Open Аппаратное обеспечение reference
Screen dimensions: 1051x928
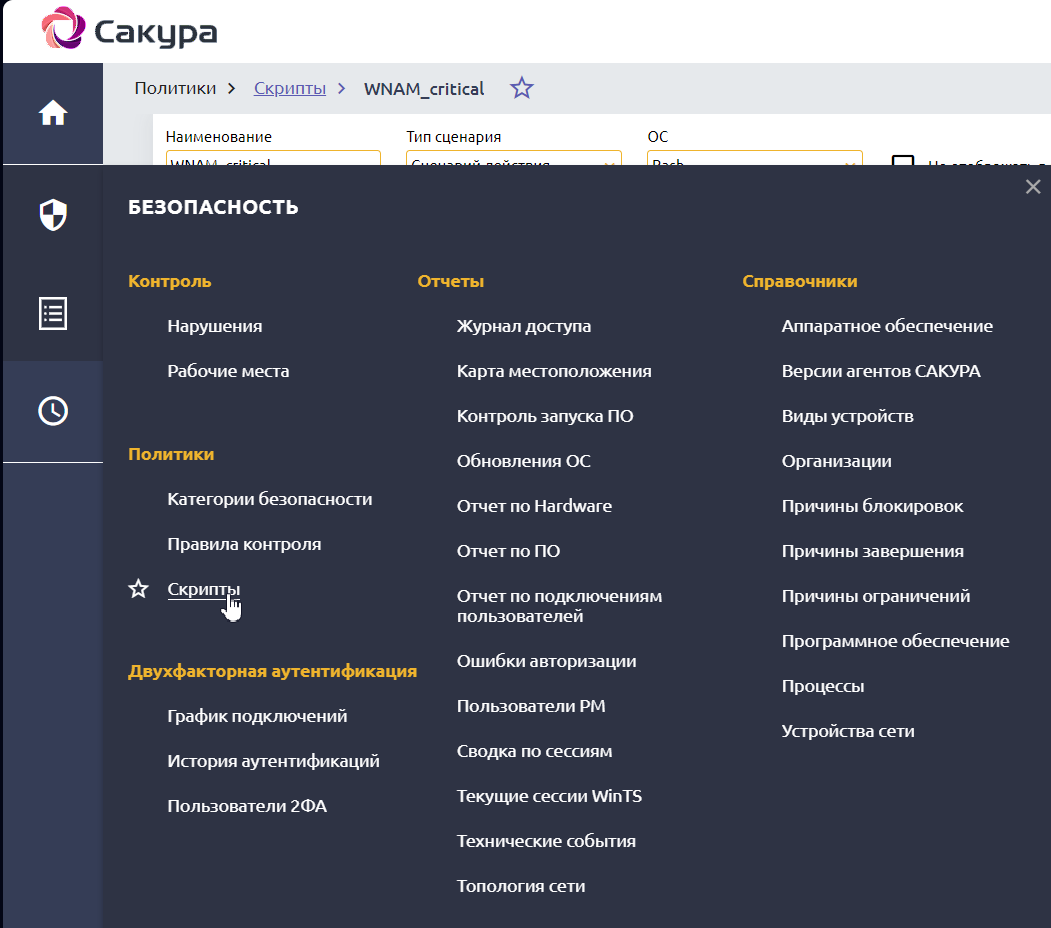tap(887, 326)
